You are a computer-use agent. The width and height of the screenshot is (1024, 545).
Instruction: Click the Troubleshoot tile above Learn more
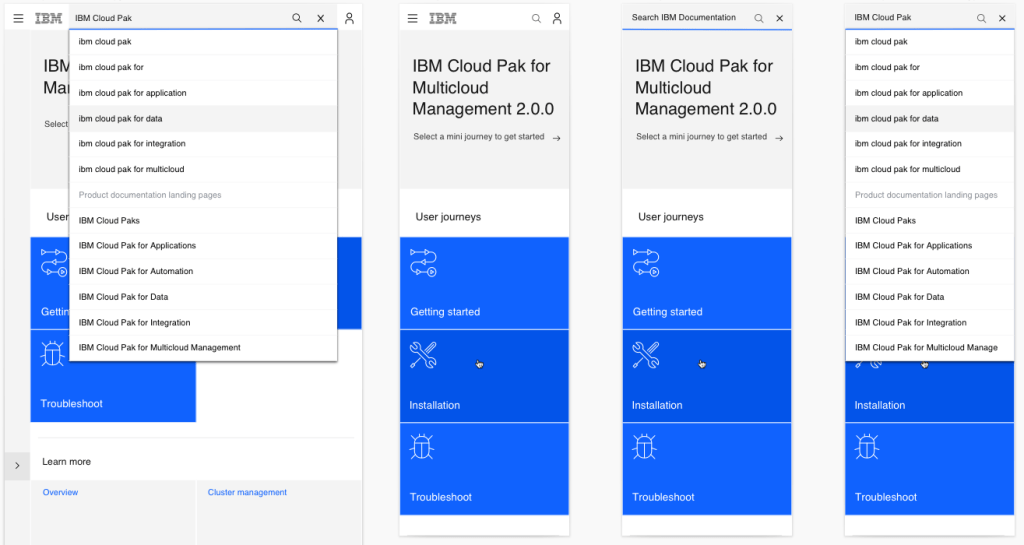[113, 380]
